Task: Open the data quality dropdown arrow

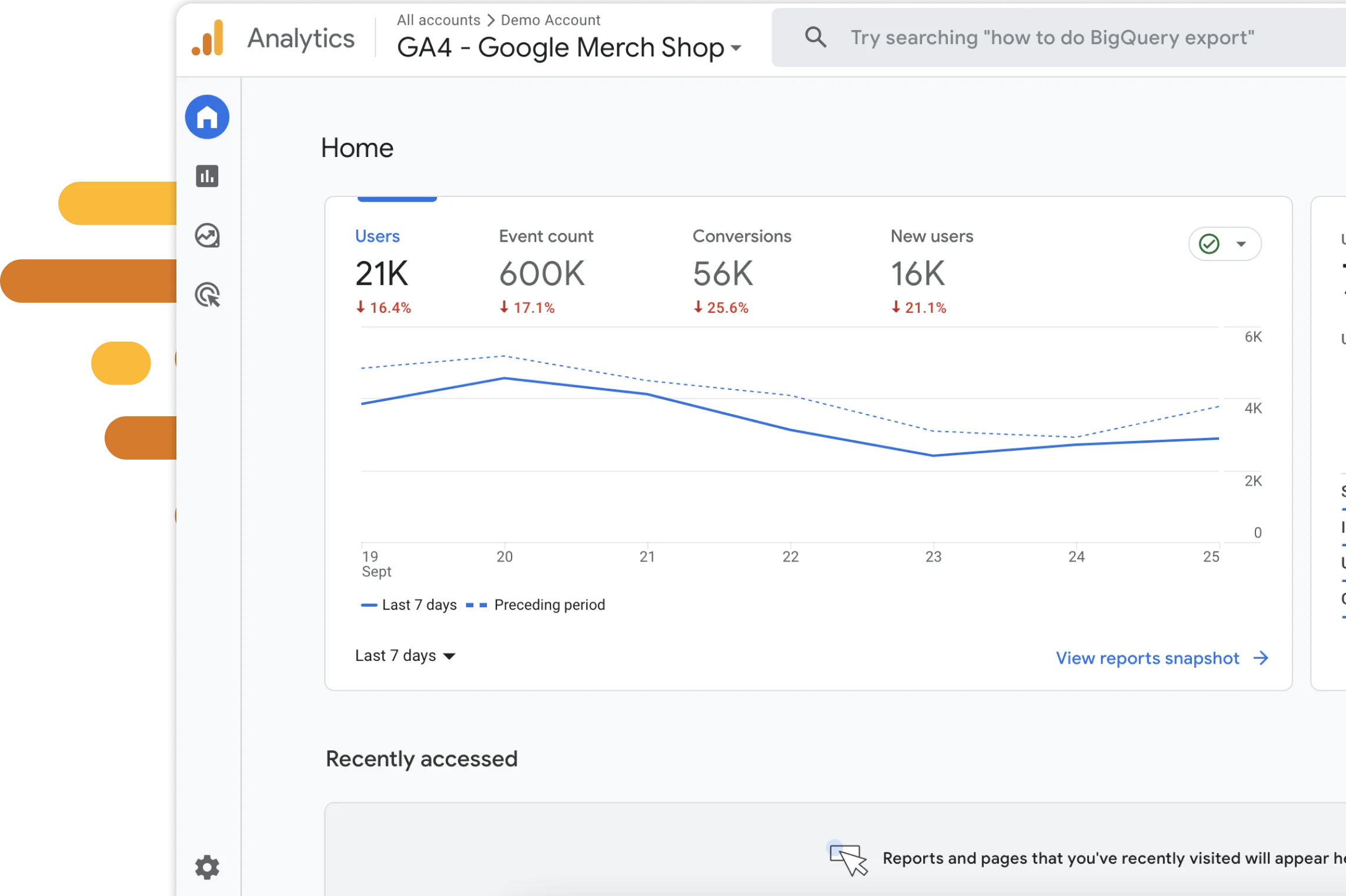Action: coord(1241,244)
